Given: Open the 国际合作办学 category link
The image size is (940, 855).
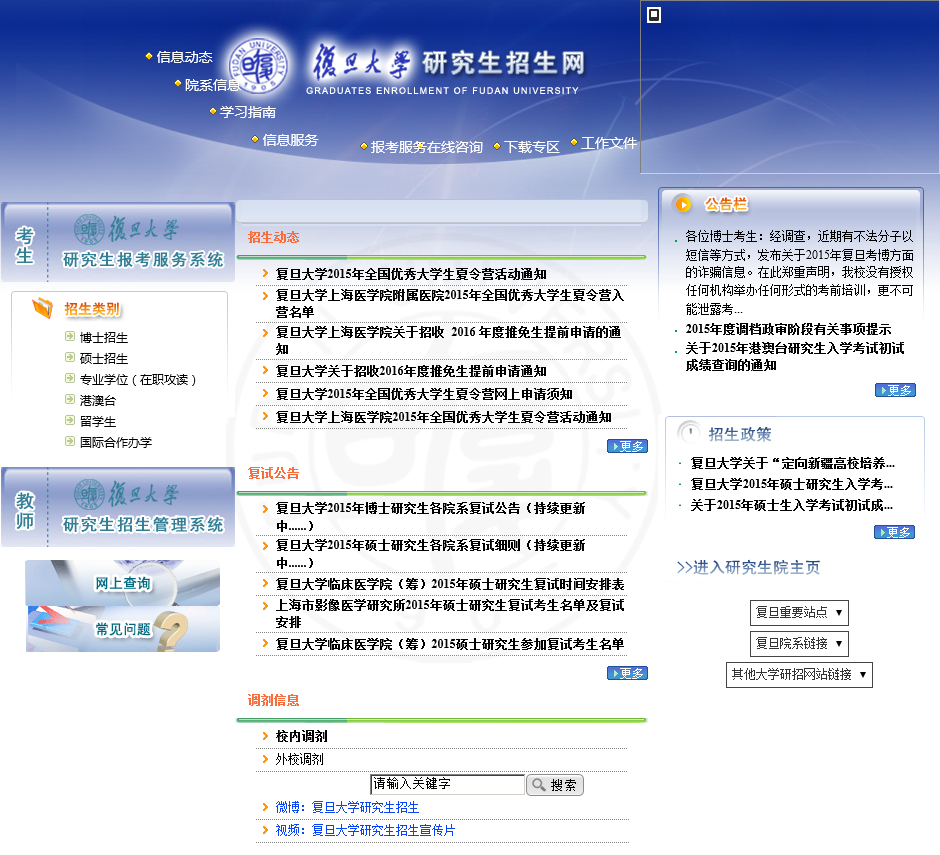Looking at the screenshot, I should click(116, 442).
